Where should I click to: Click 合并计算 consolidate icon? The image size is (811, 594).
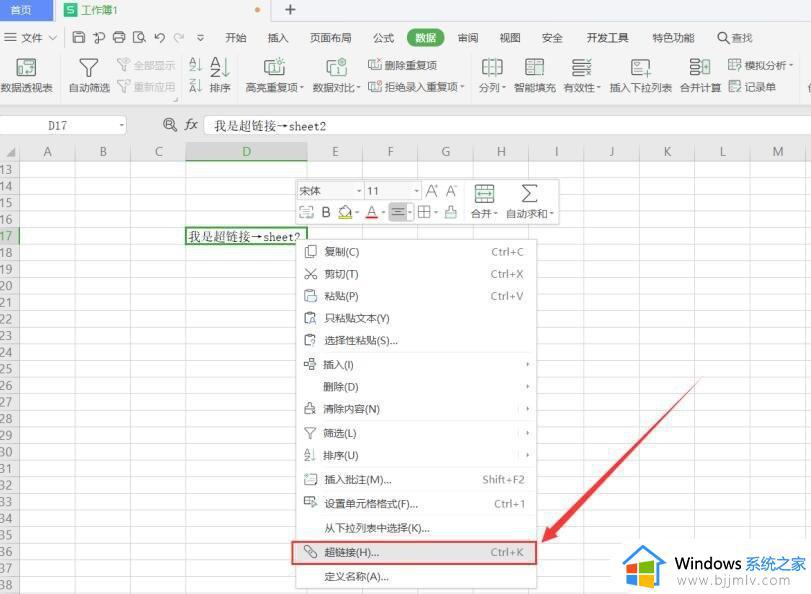(700, 75)
